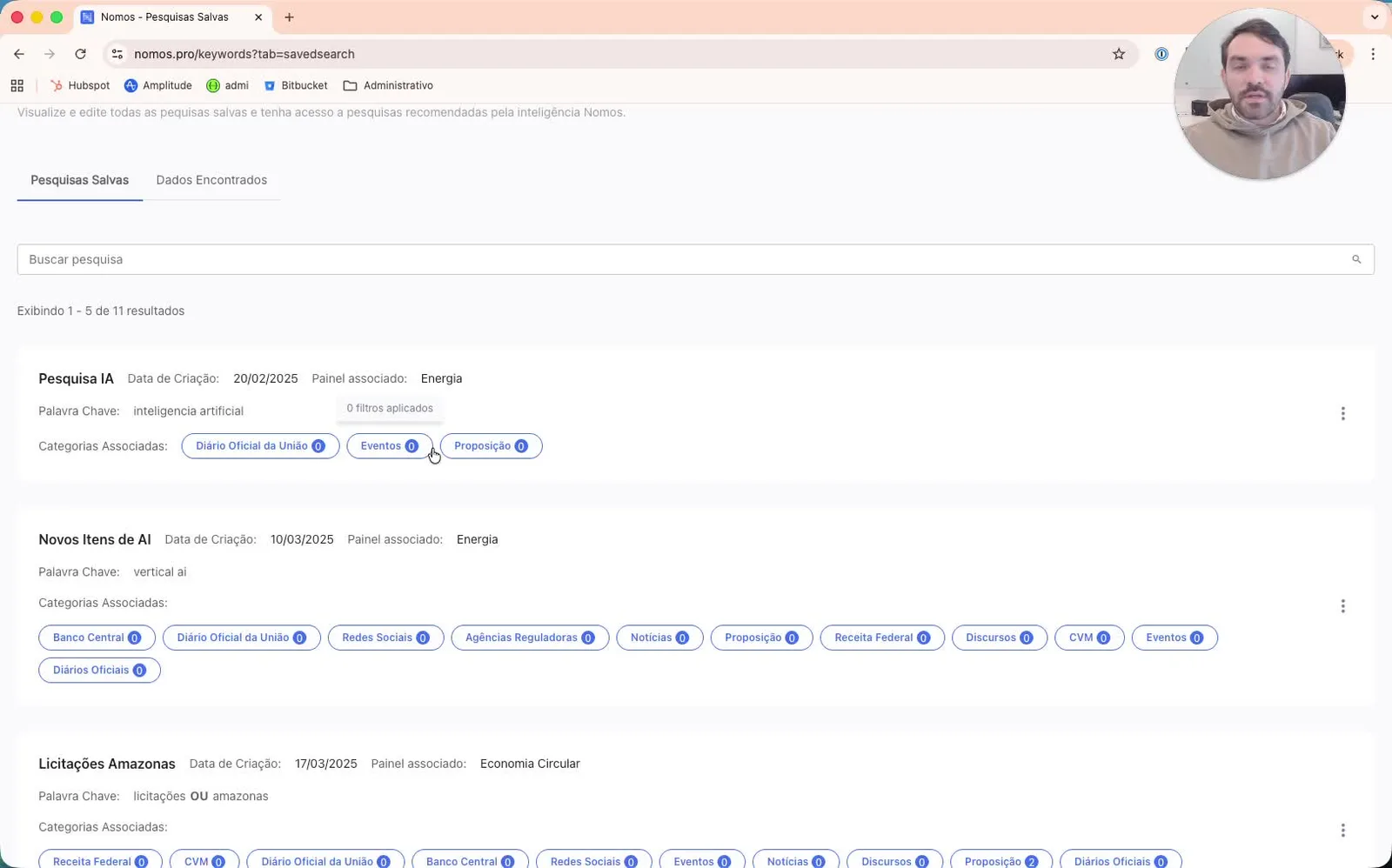Open the admi bookmark

coord(228,85)
